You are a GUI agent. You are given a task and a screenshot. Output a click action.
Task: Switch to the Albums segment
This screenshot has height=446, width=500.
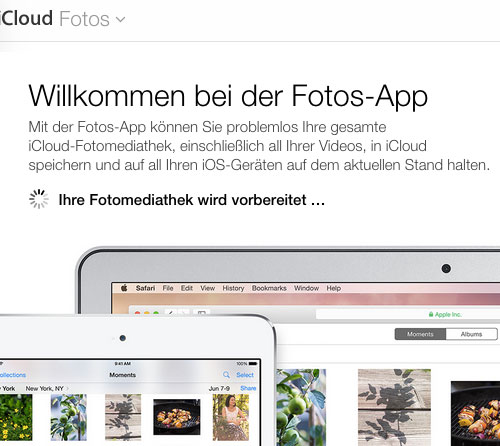click(472, 334)
